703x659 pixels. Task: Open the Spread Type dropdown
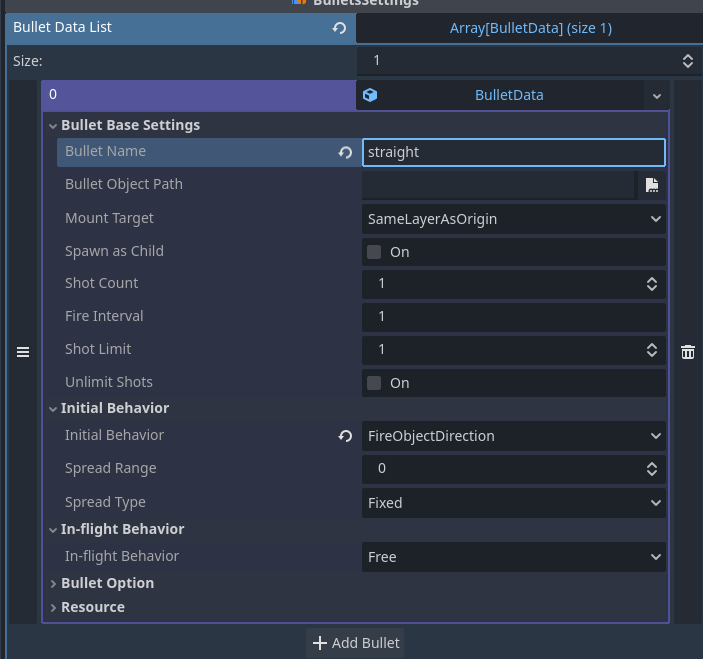[x=514, y=503]
